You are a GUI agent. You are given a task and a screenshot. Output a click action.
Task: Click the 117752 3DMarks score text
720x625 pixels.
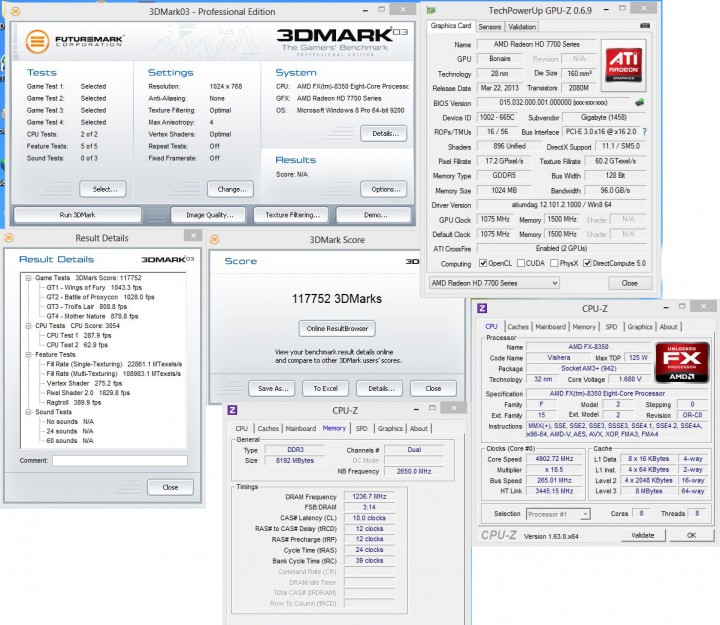pyautogui.click(x=337, y=298)
